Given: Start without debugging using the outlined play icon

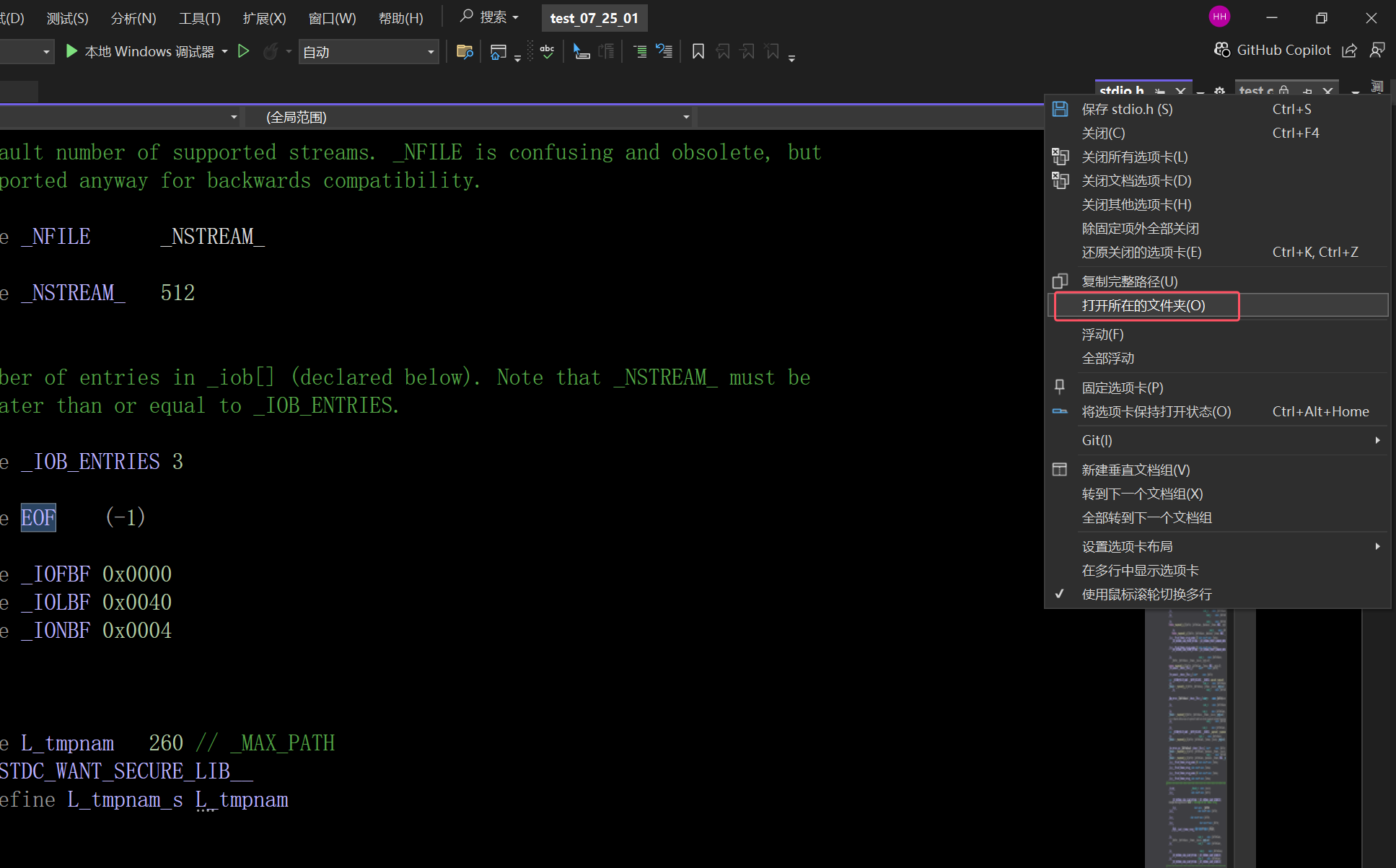Looking at the screenshot, I should point(244,51).
